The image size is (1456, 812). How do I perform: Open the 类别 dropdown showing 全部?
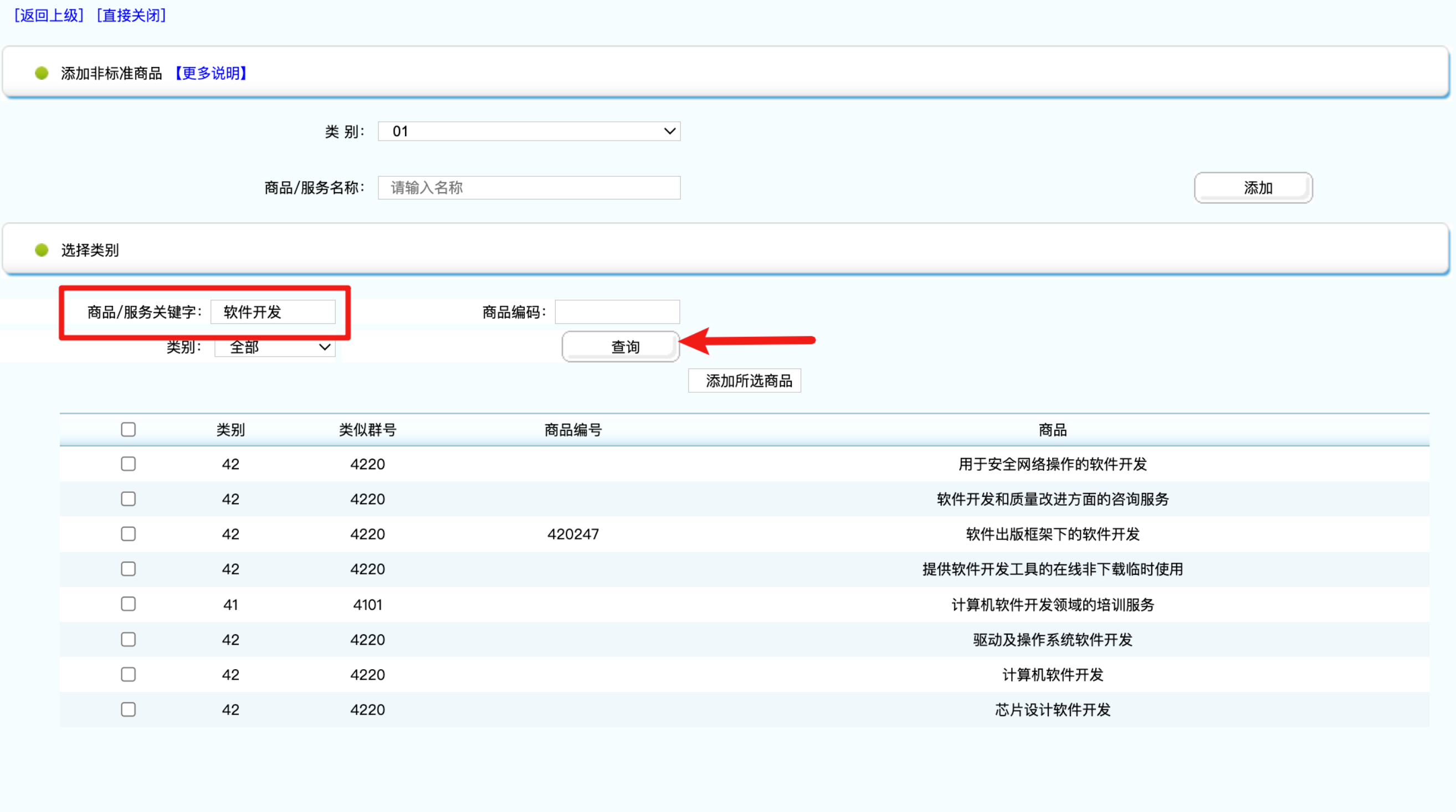click(275, 347)
